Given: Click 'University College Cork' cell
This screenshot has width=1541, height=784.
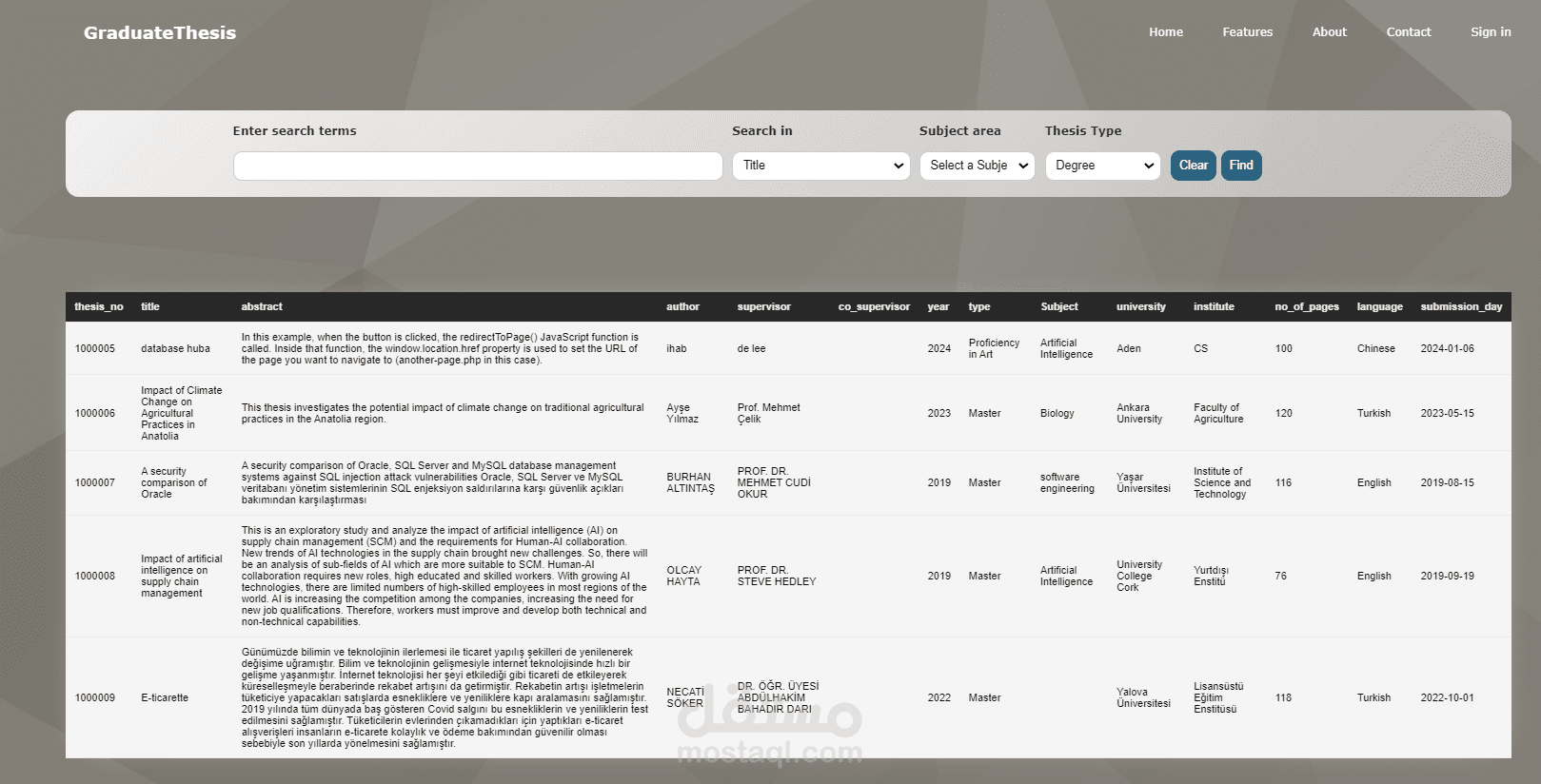Looking at the screenshot, I should (1139, 576).
